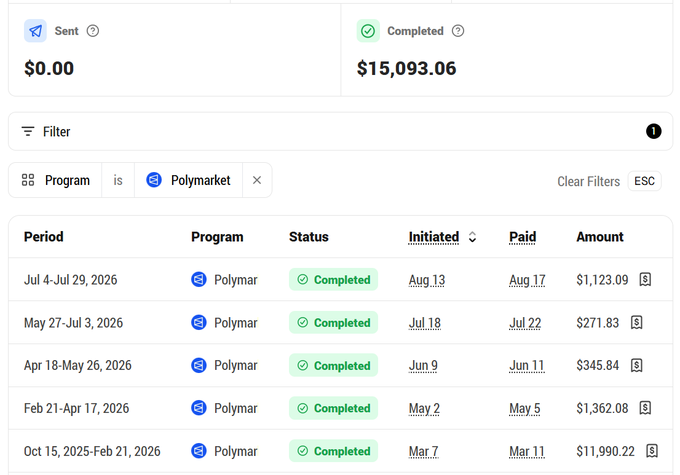This screenshot has width=680, height=475.
Task: Click Polymarket logo in Oct 15, 2025 row
Action: 199,451
